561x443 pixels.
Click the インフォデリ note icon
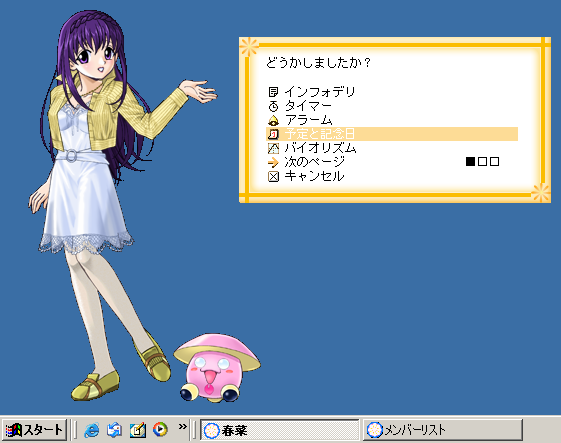273,92
